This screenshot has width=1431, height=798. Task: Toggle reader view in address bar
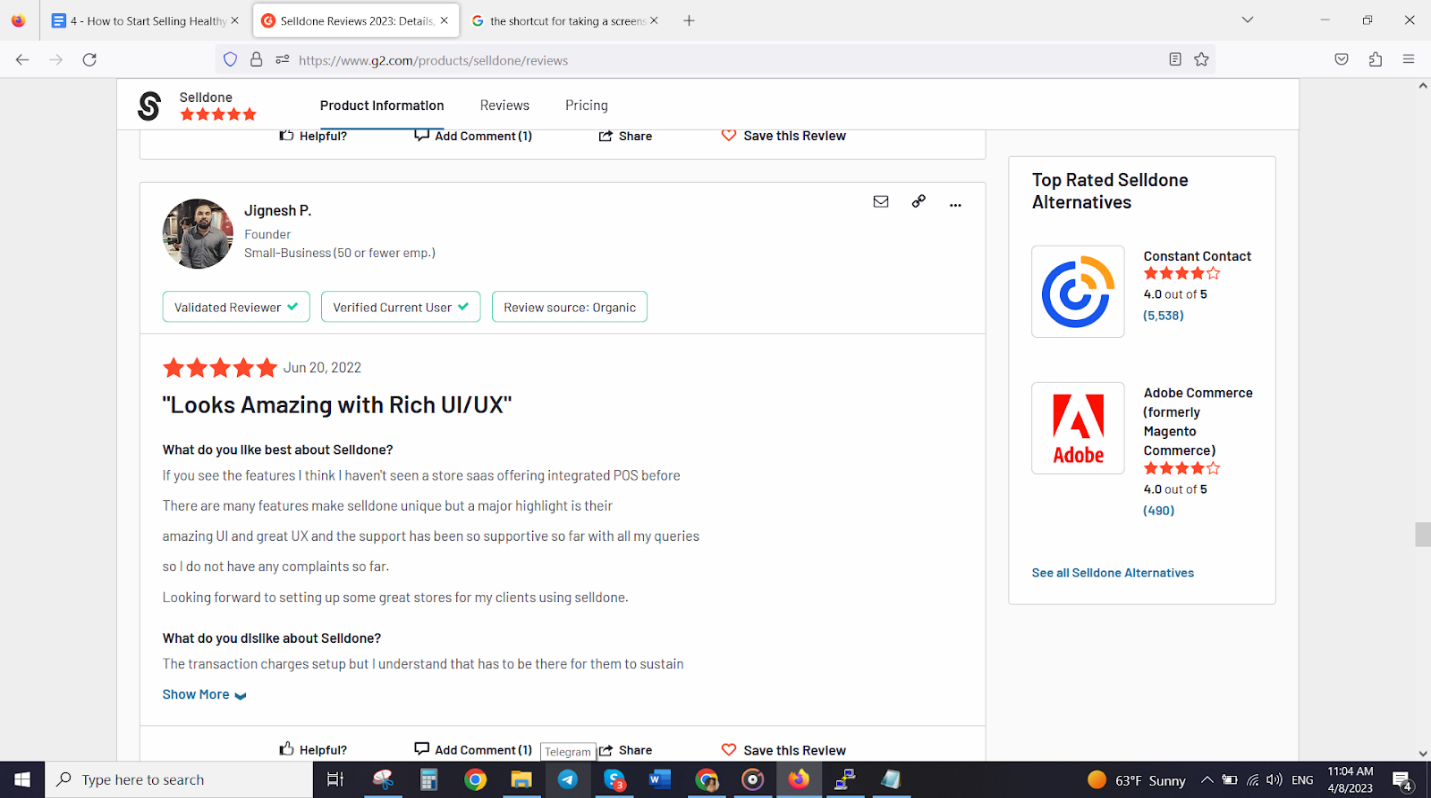click(x=1175, y=60)
